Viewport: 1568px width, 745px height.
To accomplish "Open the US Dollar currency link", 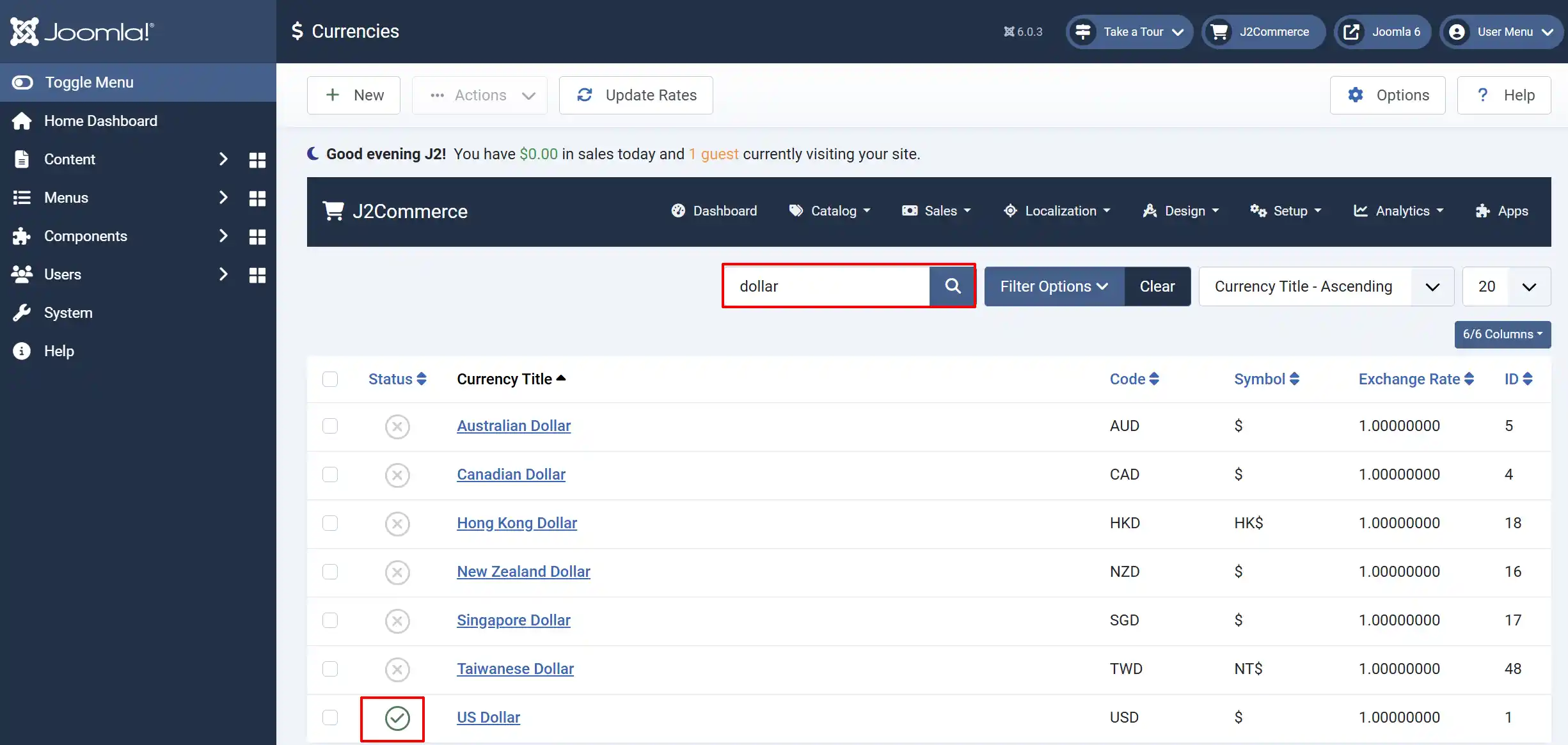I will point(489,718).
